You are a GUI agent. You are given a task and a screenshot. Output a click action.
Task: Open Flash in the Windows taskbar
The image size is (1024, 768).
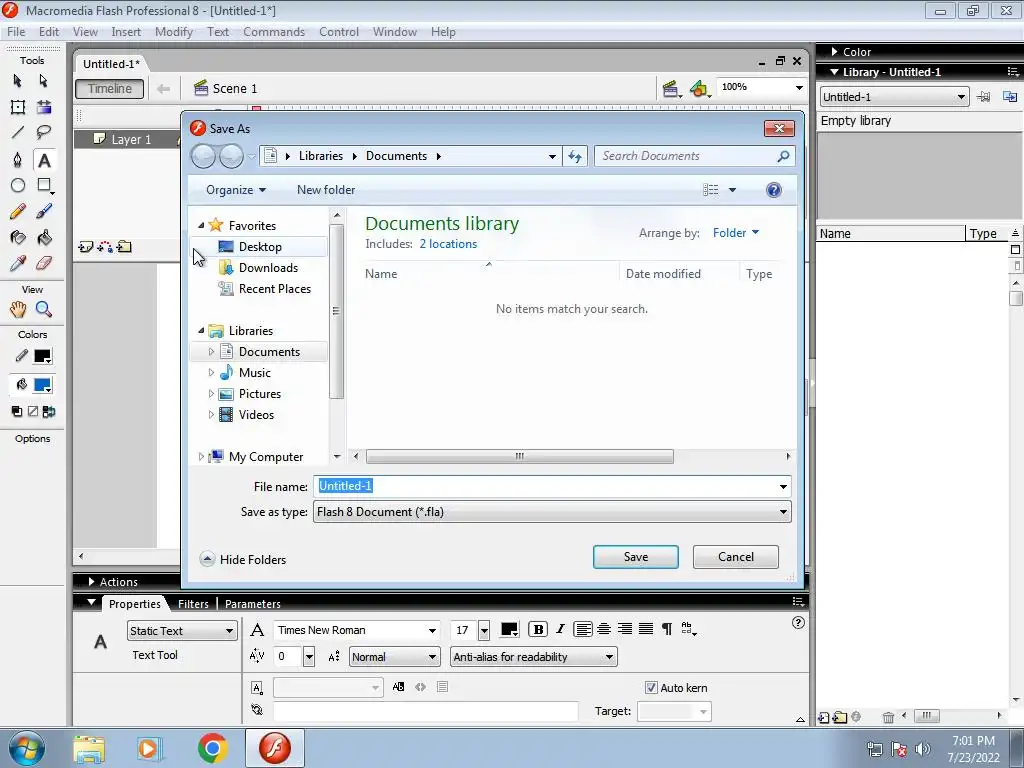(x=275, y=748)
